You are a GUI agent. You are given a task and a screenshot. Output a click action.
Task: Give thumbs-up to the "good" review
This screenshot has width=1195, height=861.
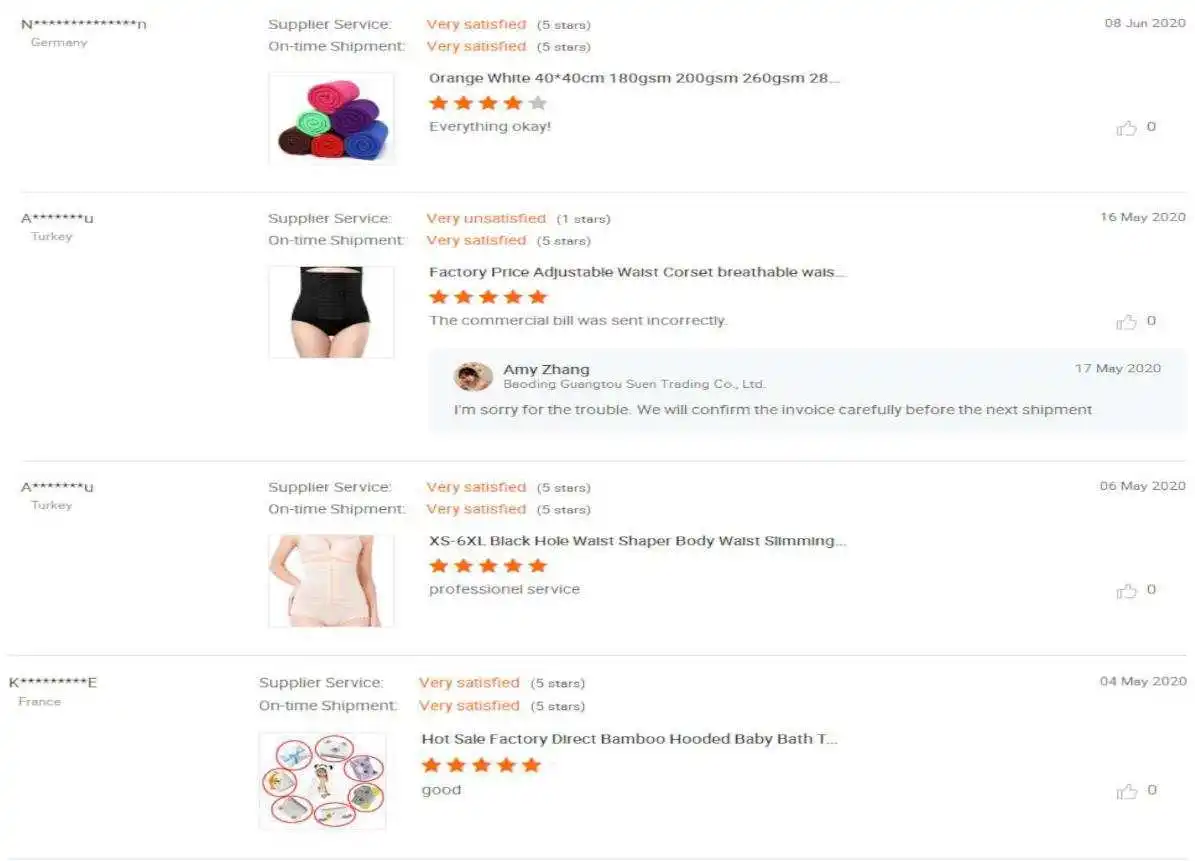click(1126, 792)
